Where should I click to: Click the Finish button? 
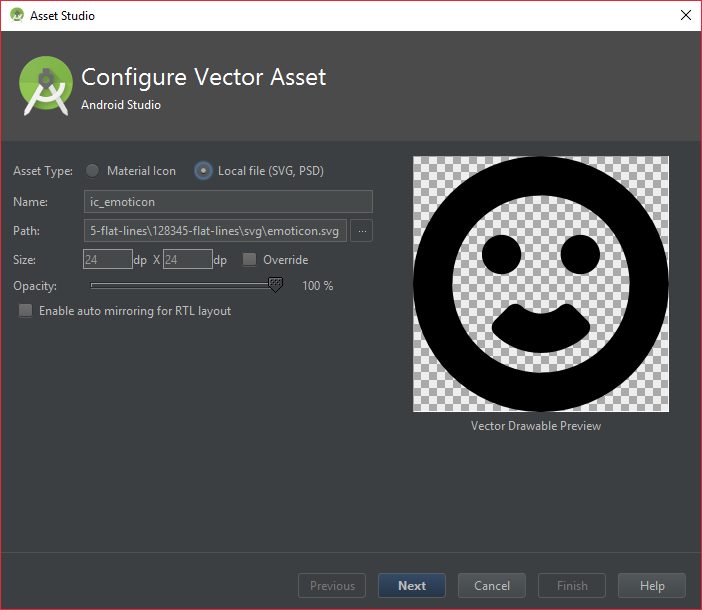pyautogui.click(x=572, y=585)
